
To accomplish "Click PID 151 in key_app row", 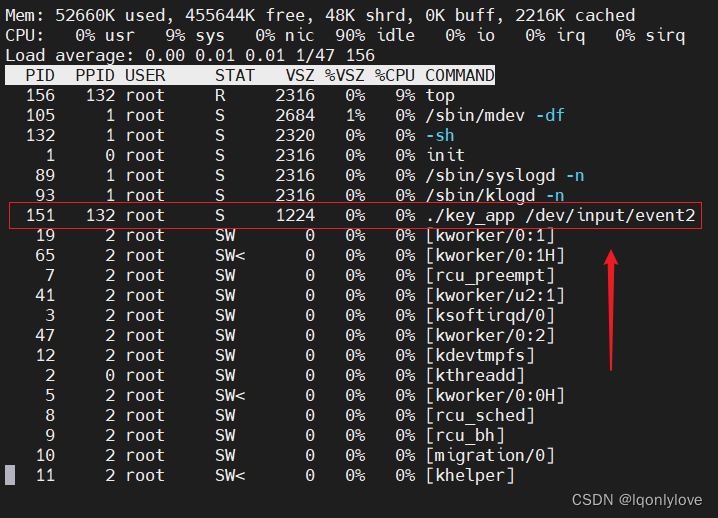I will point(40,215).
